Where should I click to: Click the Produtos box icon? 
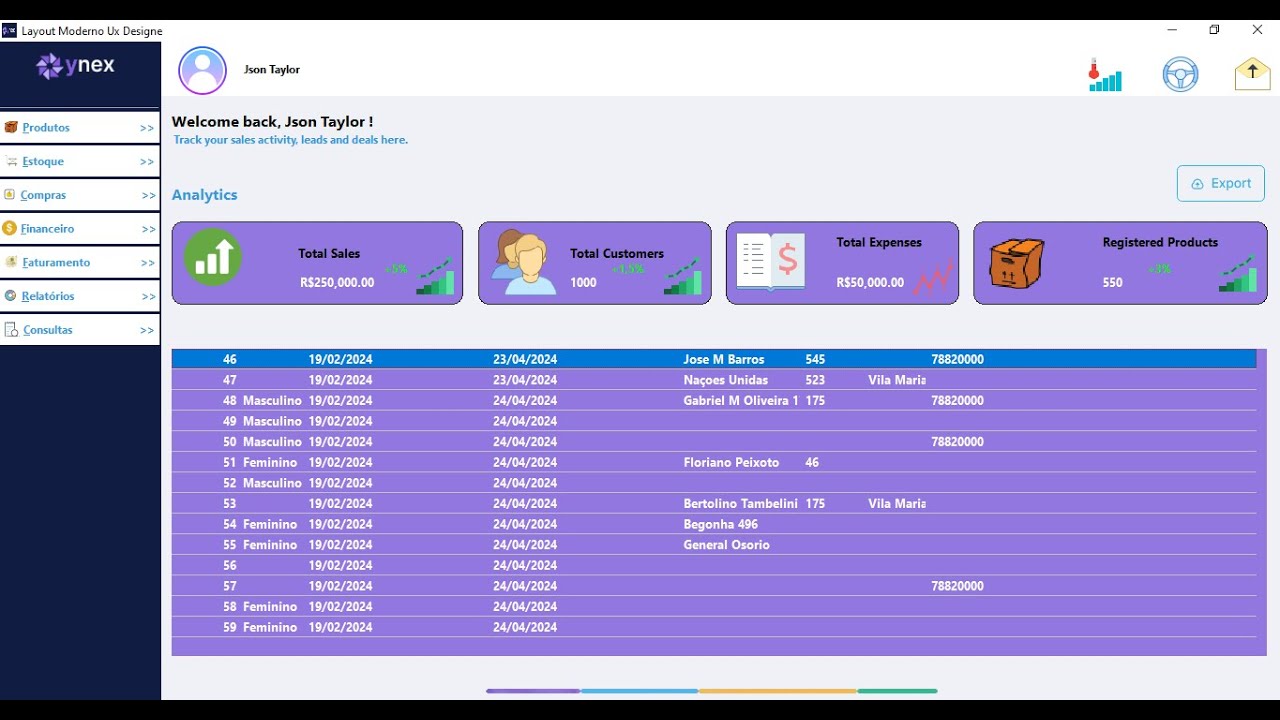click(x=11, y=127)
